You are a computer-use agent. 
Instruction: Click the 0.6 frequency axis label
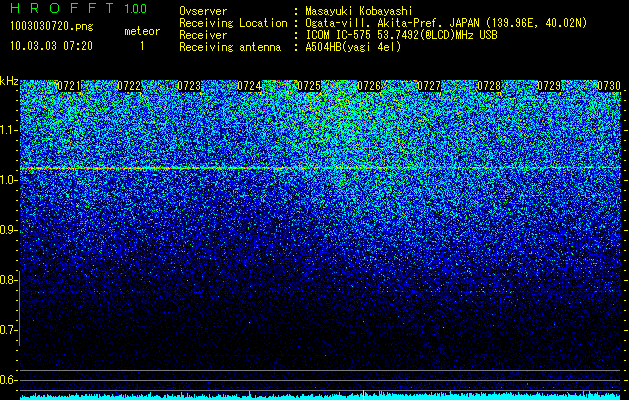[8, 380]
